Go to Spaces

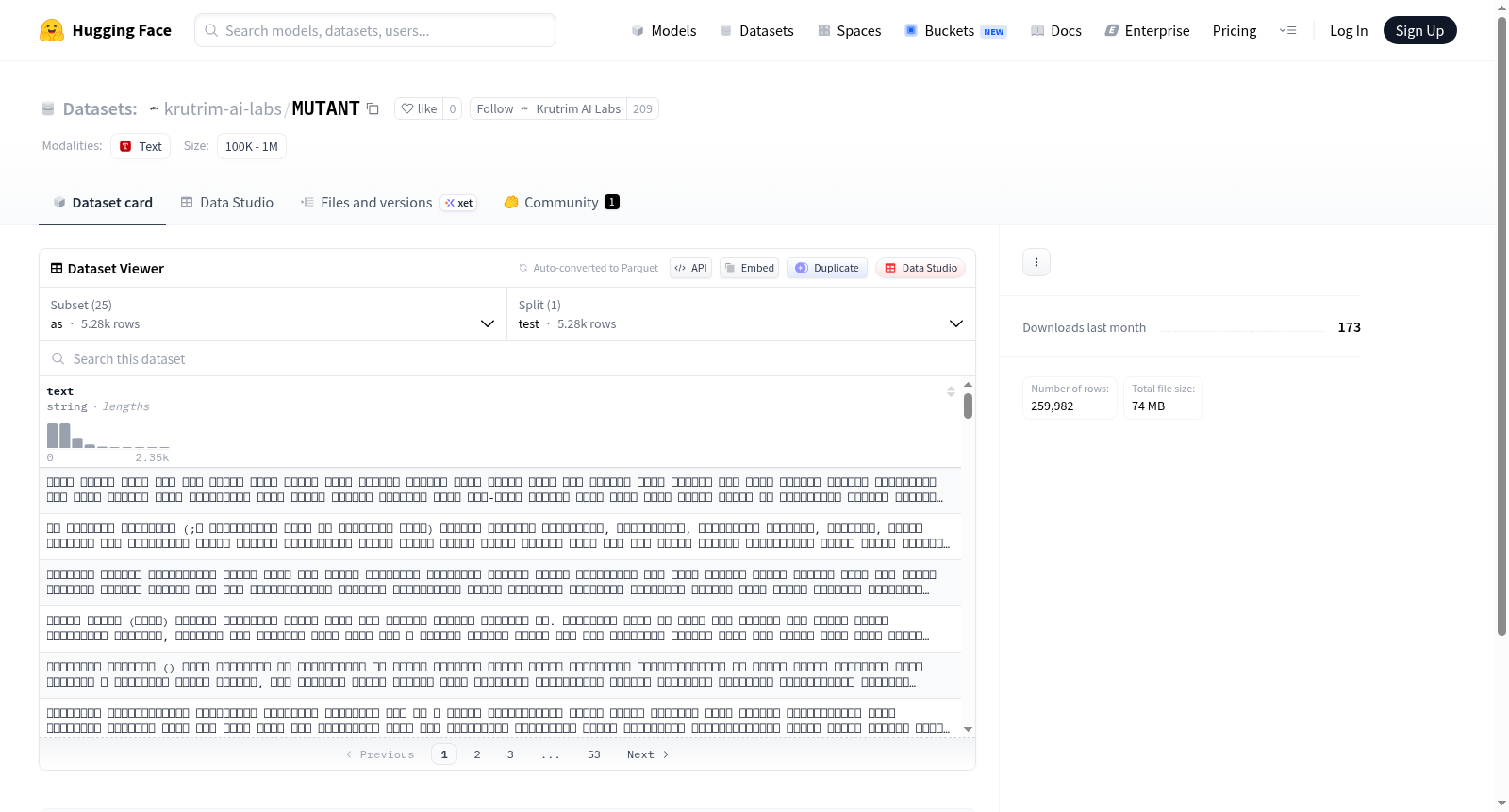click(x=849, y=30)
